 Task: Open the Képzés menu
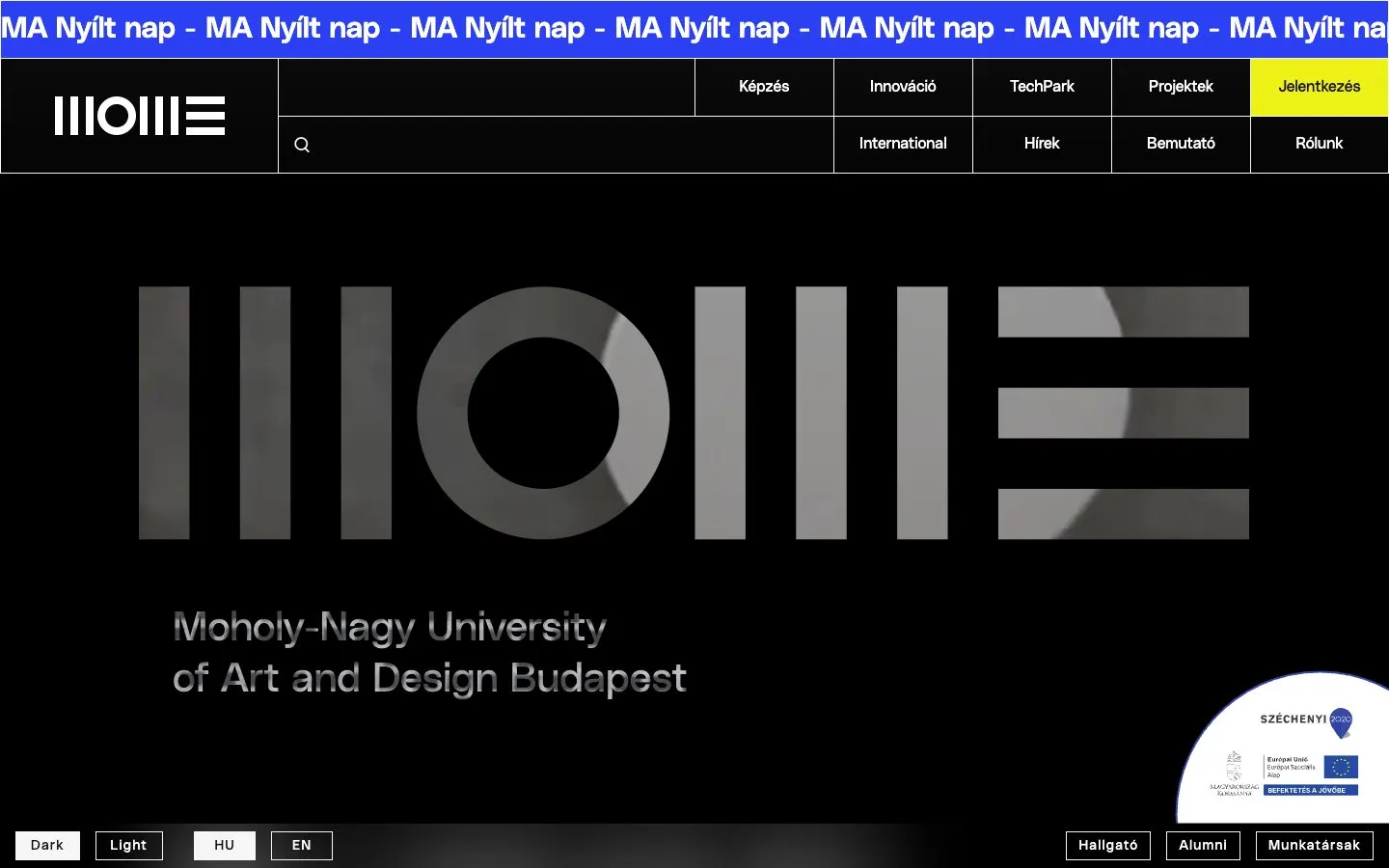[764, 87]
